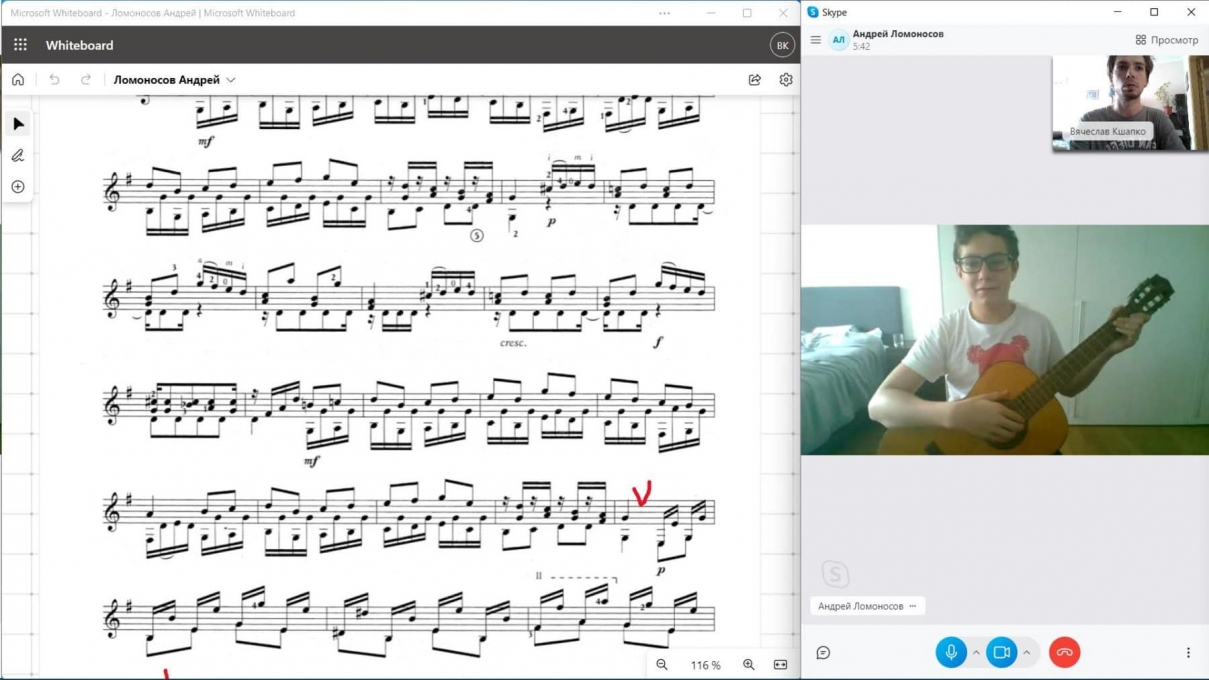Open the Create plus menu in Whiteboard
This screenshot has width=1209, height=680.
click(18, 187)
